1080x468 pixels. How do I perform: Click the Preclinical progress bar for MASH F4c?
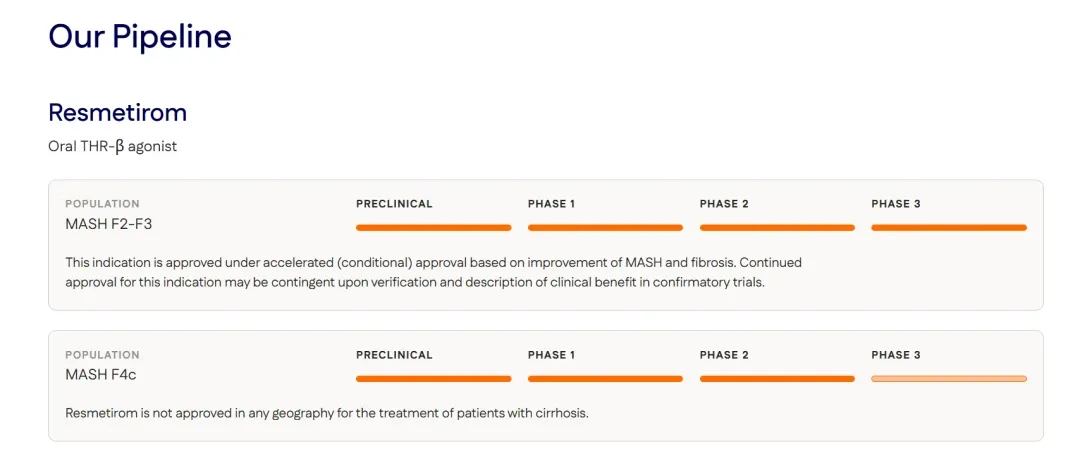point(433,378)
